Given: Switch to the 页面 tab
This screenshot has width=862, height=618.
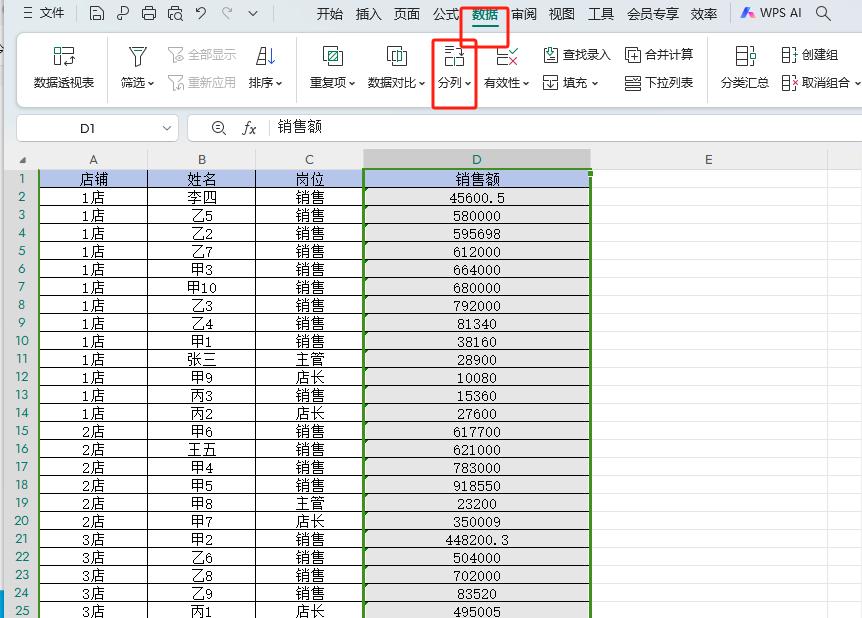Looking at the screenshot, I should tap(406, 14).
